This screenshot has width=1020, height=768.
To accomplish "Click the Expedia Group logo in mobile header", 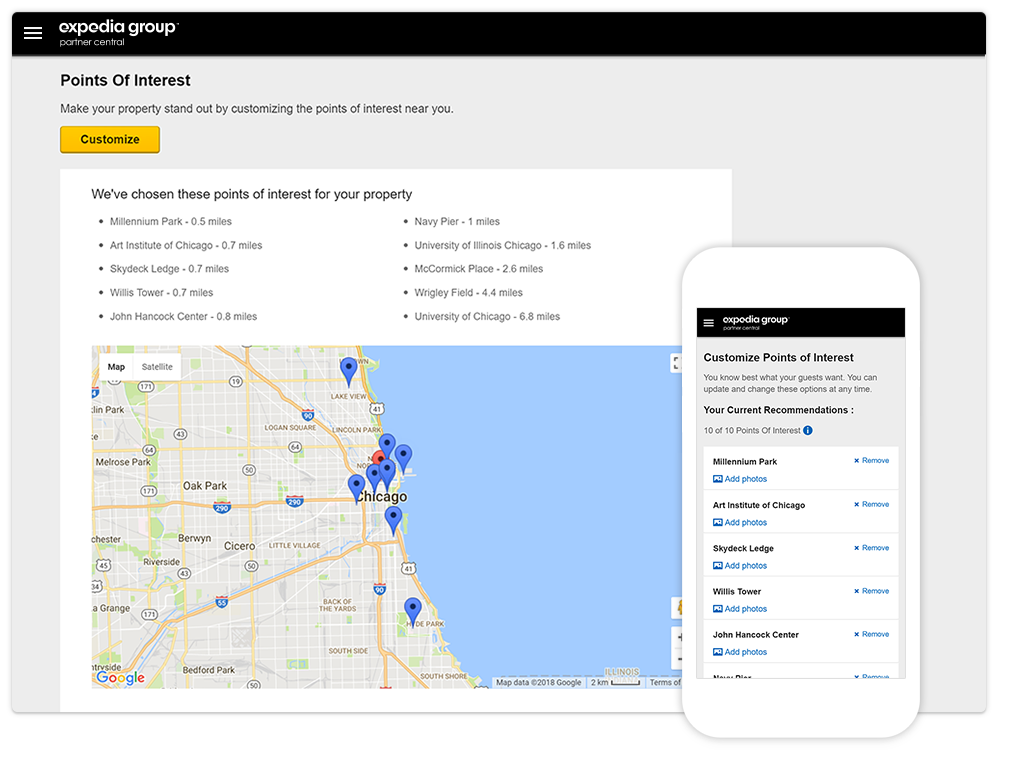I will [x=755, y=322].
